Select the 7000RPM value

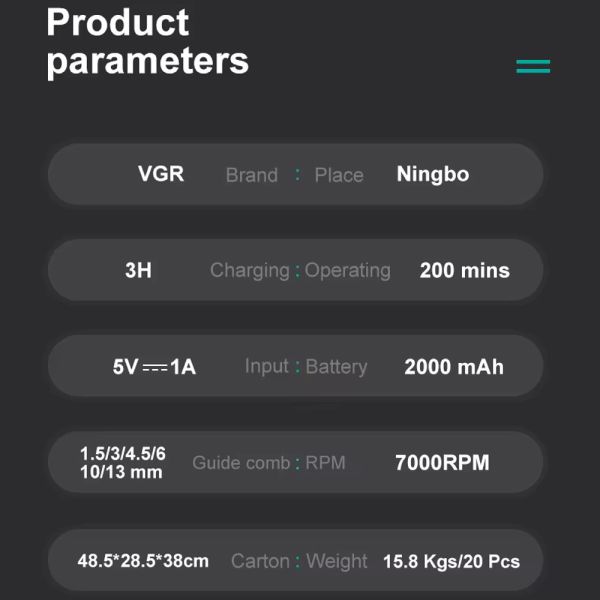point(442,462)
